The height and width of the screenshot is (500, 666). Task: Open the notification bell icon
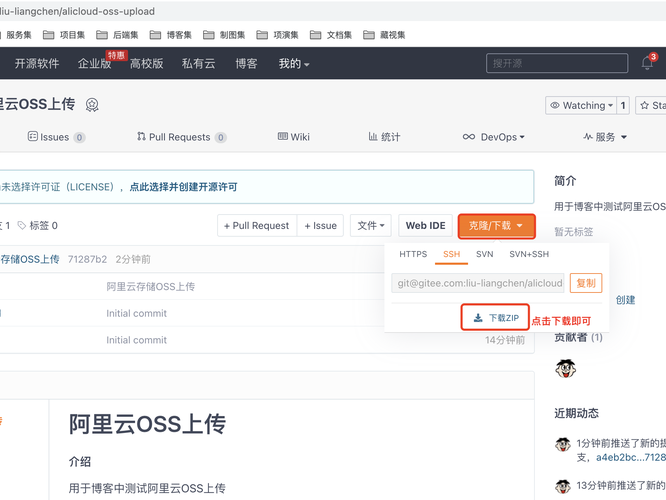[x=647, y=63]
